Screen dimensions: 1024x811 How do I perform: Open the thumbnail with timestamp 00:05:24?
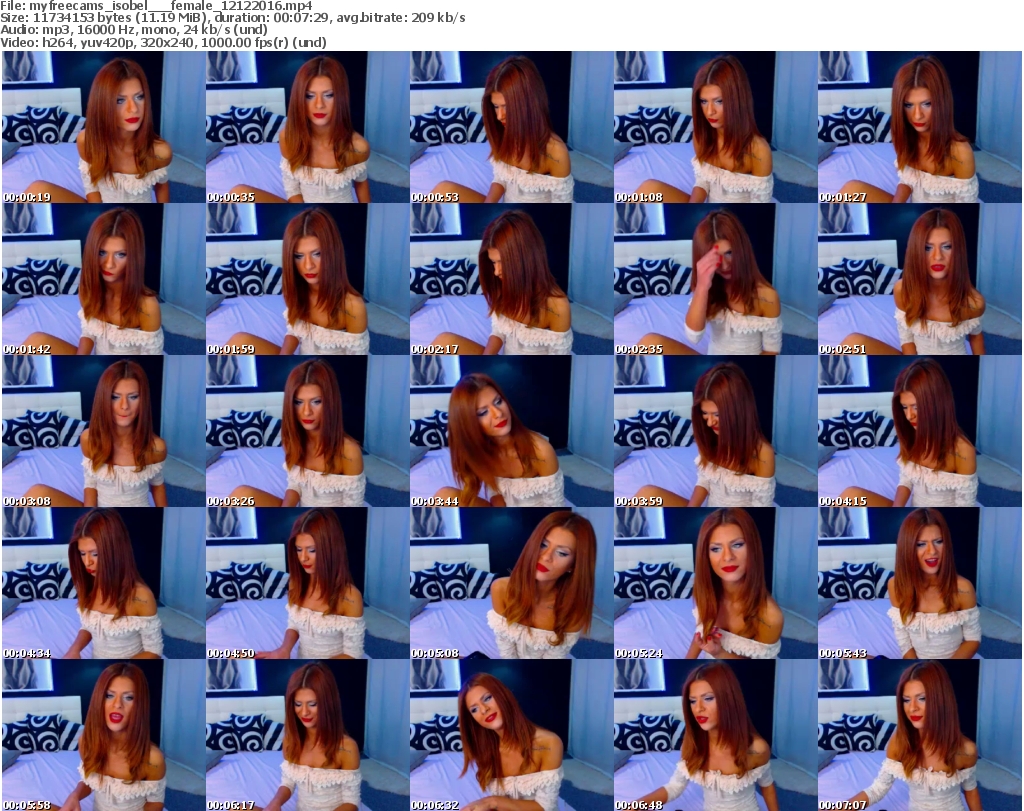[x=715, y=583]
